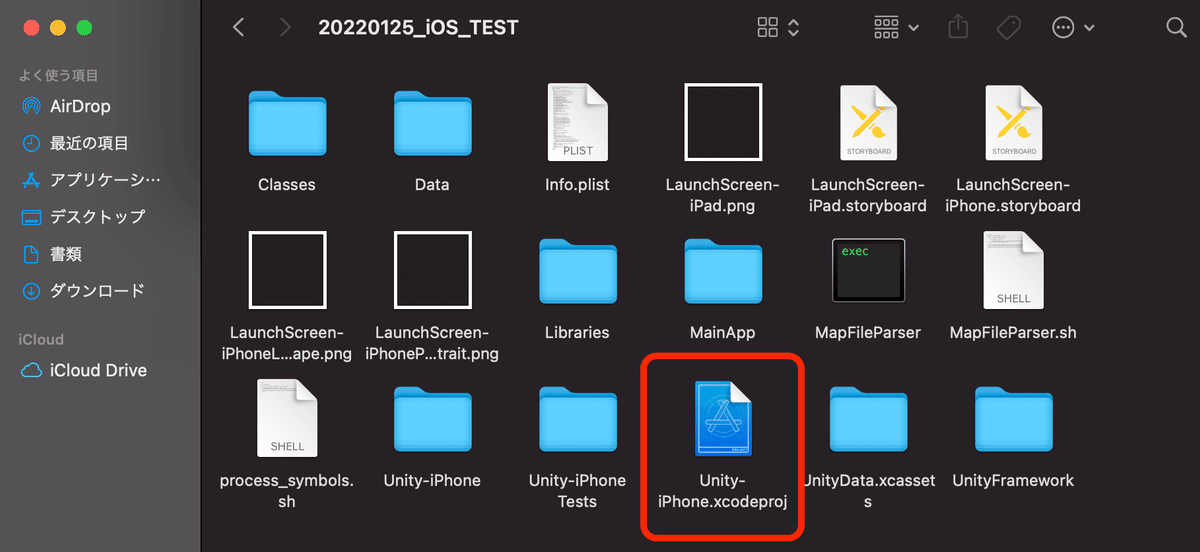Select the LaunchScreen-iPad.png thumbnail

click(723, 122)
